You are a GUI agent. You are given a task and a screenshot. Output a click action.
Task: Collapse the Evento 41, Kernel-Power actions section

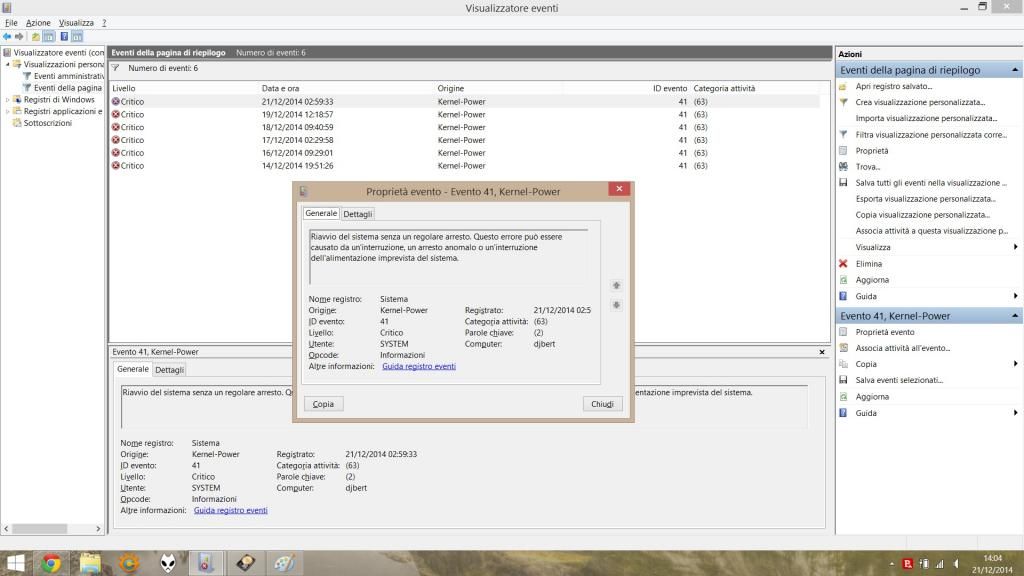coord(1015,316)
